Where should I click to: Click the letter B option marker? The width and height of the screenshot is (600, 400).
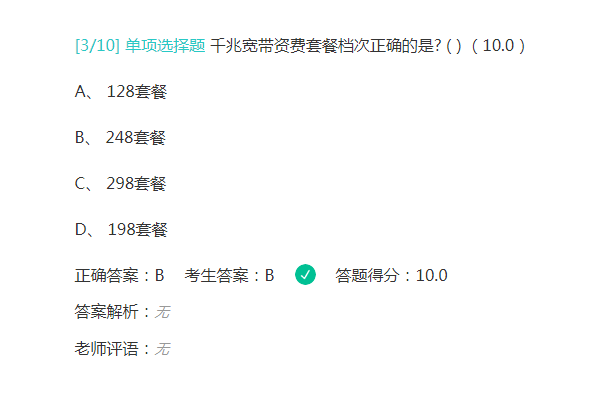coord(80,137)
